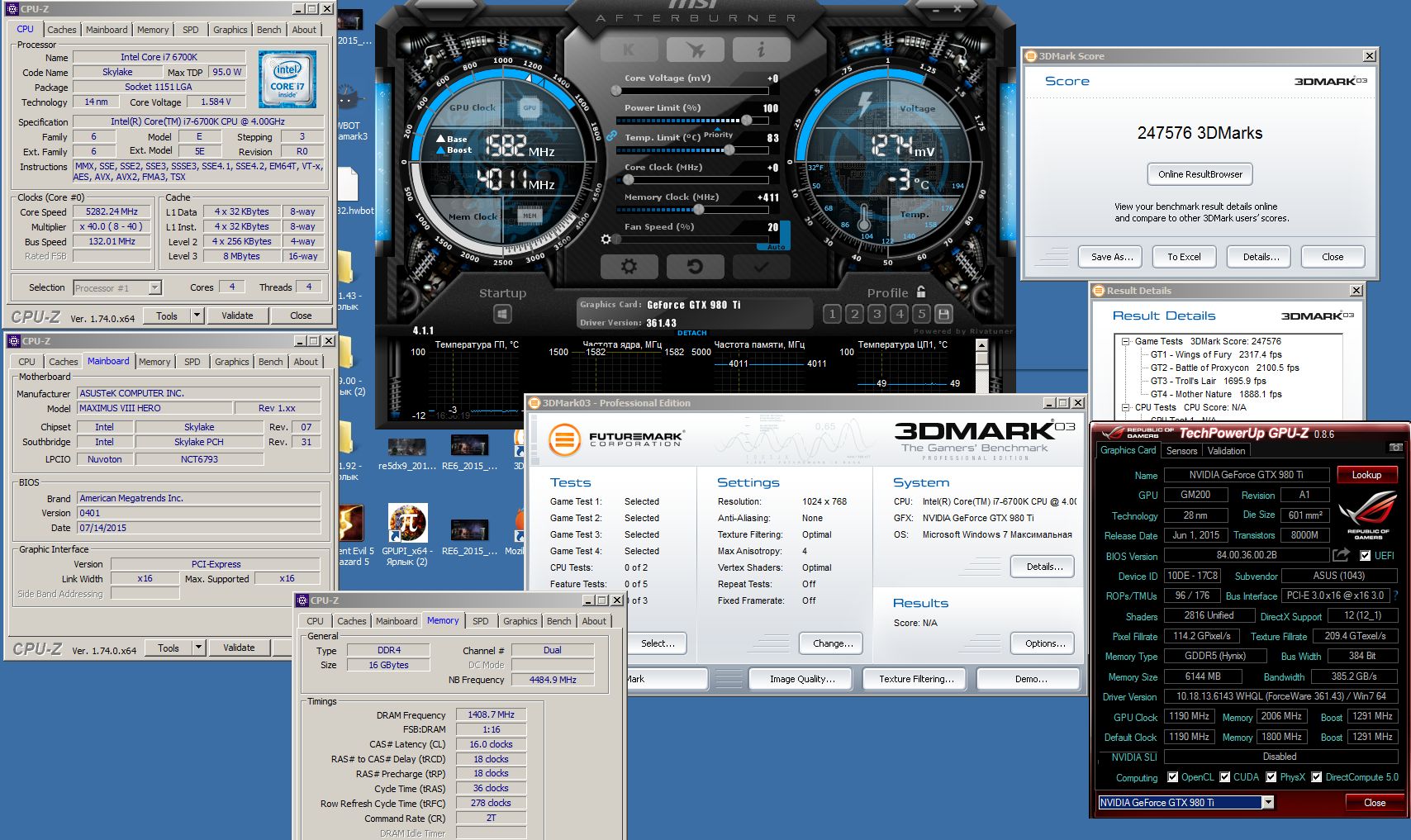Click Options... under 3DMark03 Results
The image size is (1411, 840).
pyautogui.click(x=1043, y=643)
